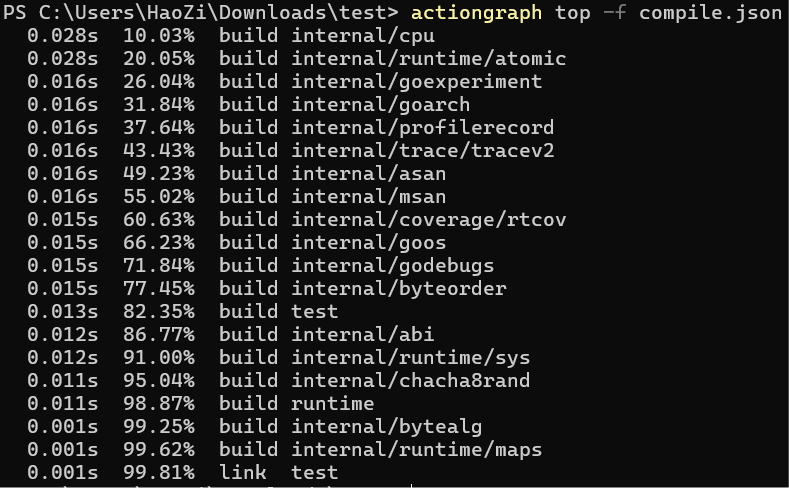789x488 pixels.
Task: Click internal/trace/tracev2 package name
Action: 423,151
